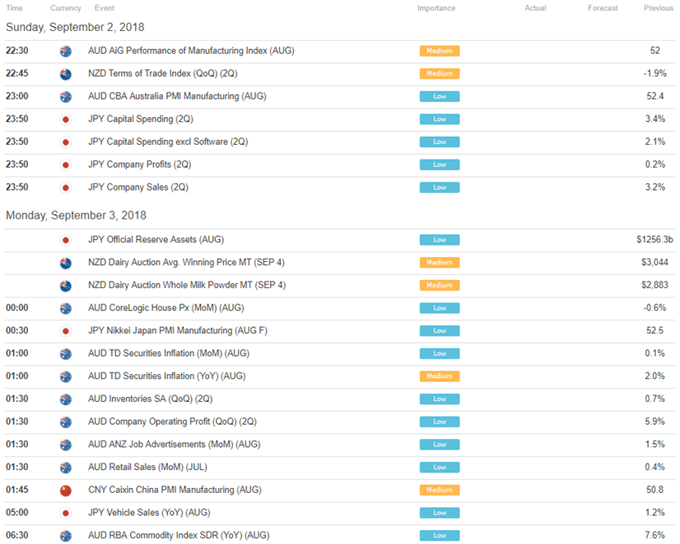This screenshot has height=544, width=680.
Task: Click the Australian flag beside TD Securities Inflation (MoM)
Action: tap(65, 354)
